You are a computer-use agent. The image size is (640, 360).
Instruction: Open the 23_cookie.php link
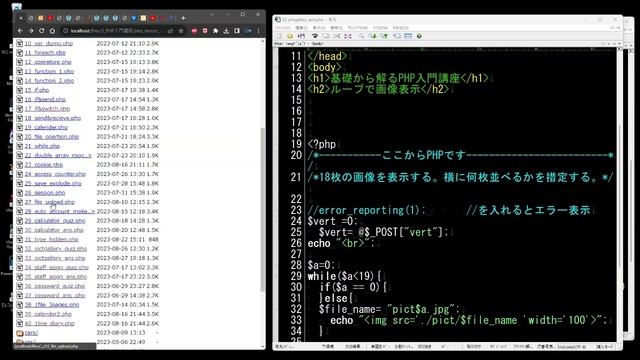[x=44, y=164]
